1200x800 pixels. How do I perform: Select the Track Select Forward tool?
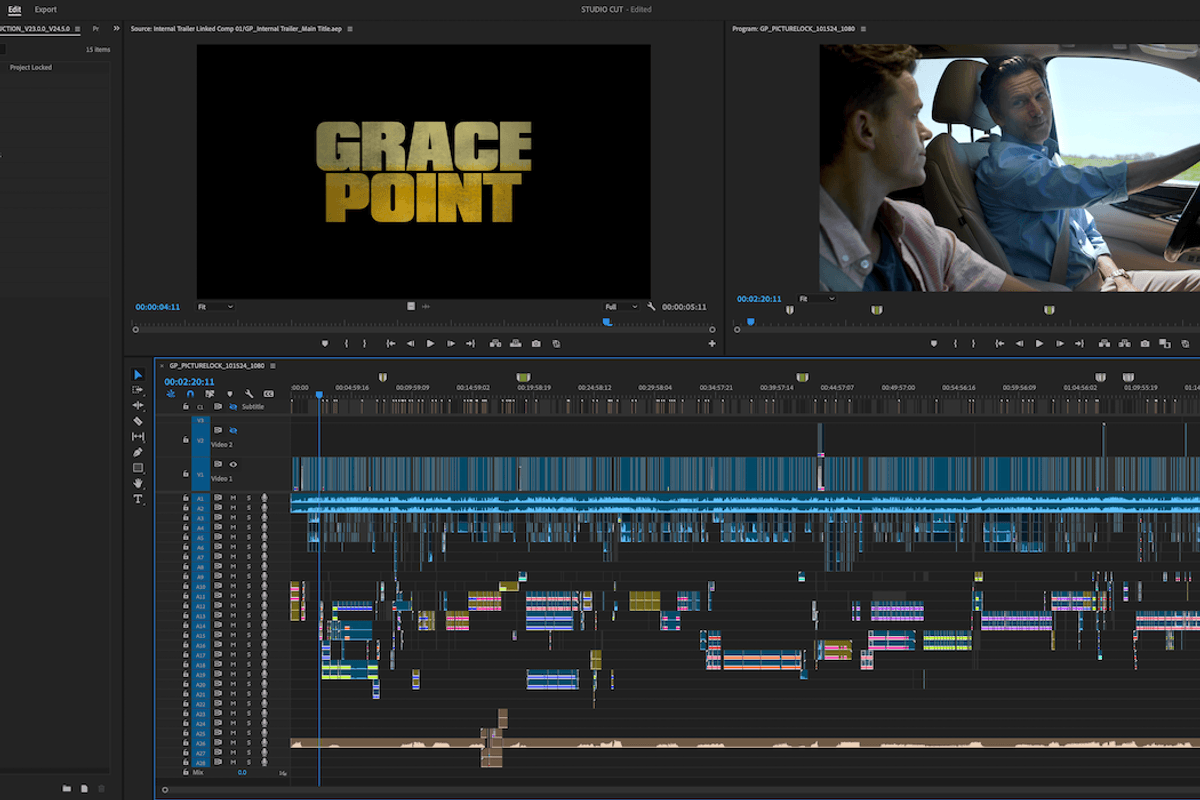[138, 390]
